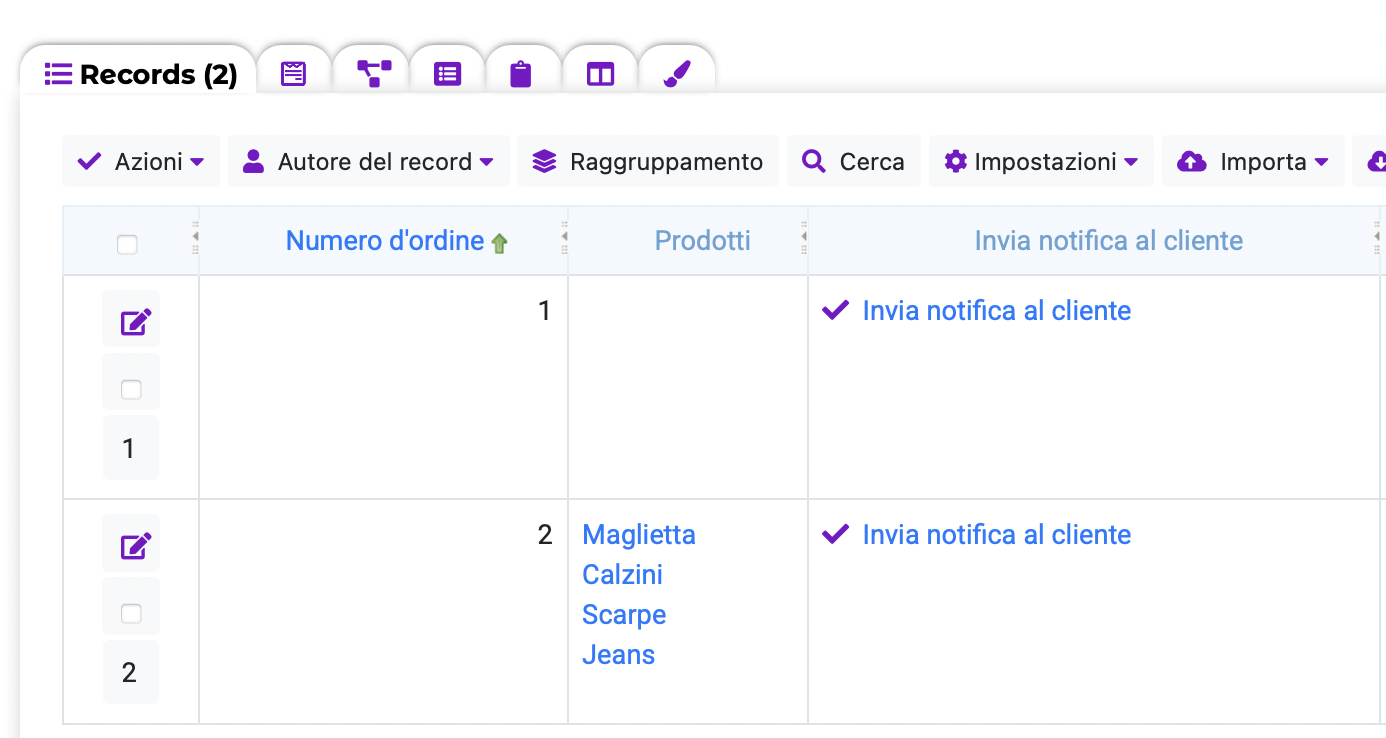This screenshot has width=1386, height=738.
Task: Click order number cell showing 1
Action: point(383,387)
